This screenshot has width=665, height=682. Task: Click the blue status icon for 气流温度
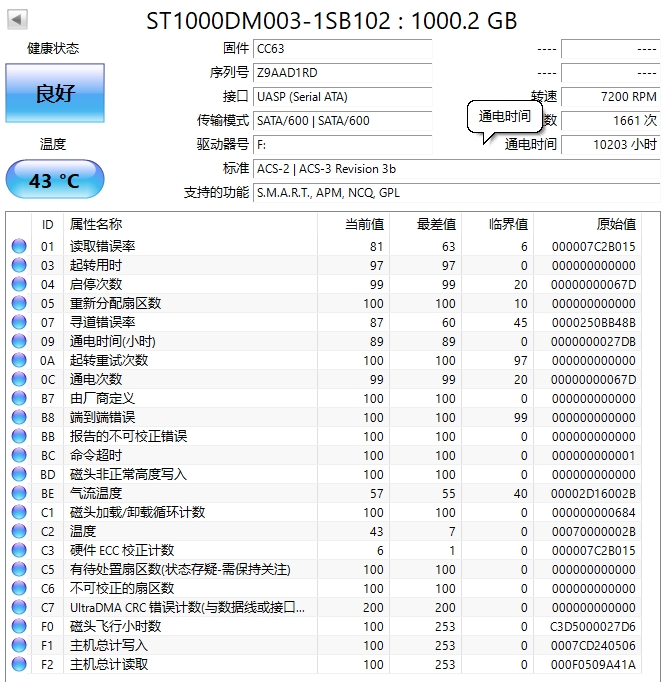coord(19,493)
